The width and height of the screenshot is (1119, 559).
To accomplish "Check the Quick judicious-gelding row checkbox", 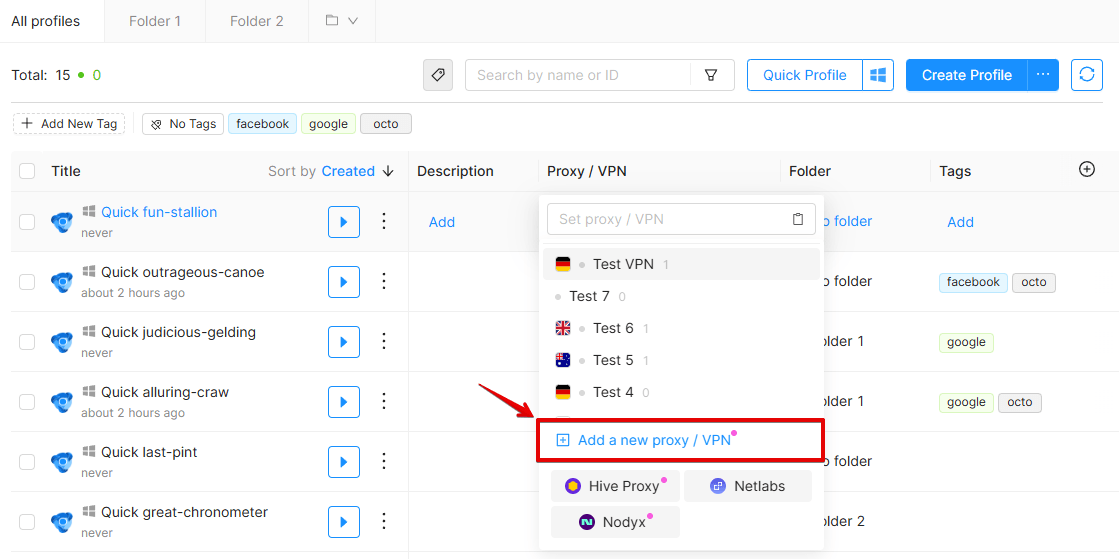I will pyautogui.click(x=27, y=342).
